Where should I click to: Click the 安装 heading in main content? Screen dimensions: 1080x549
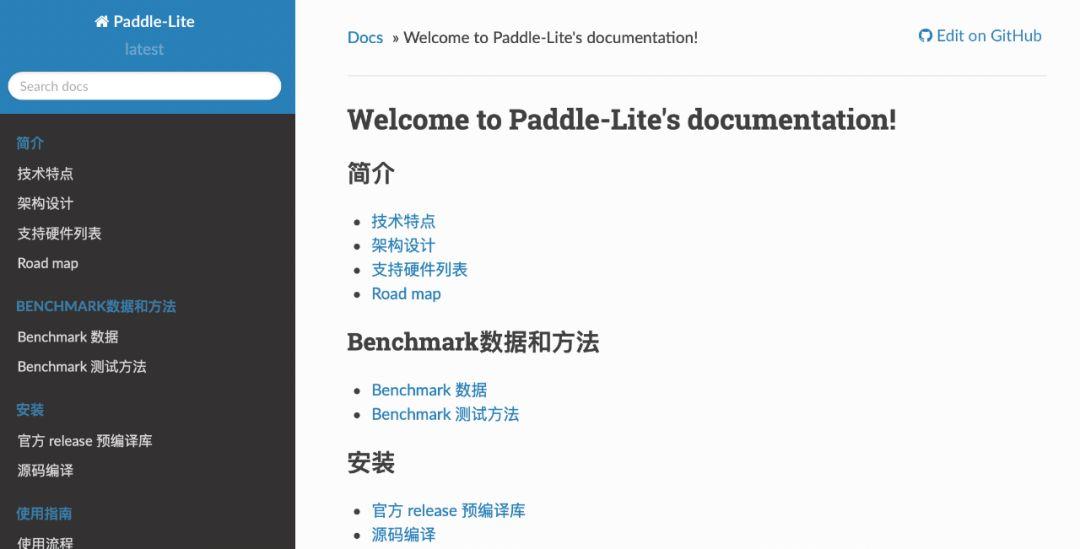pyautogui.click(x=371, y=462)
